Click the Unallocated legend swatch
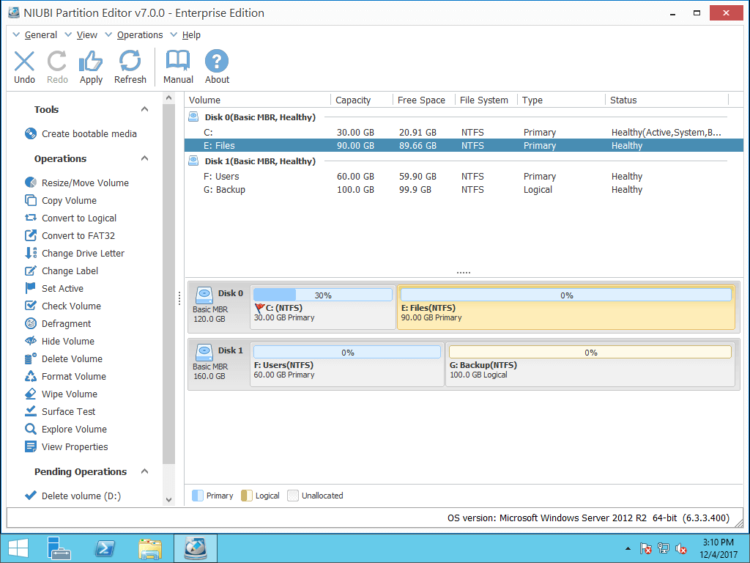The width and height of the screenshot is (750, 563). click(x=293, y=496)
